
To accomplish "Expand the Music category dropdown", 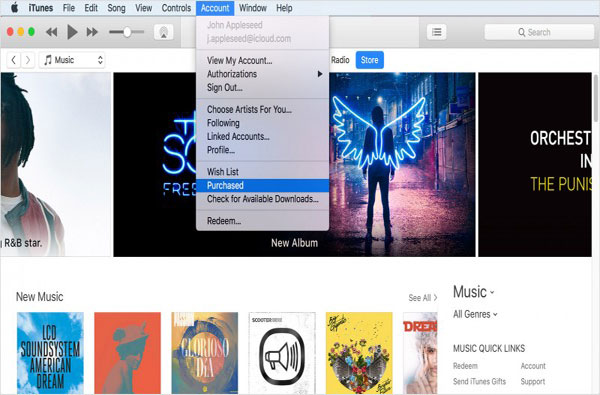I will click(x=473, y=292).
